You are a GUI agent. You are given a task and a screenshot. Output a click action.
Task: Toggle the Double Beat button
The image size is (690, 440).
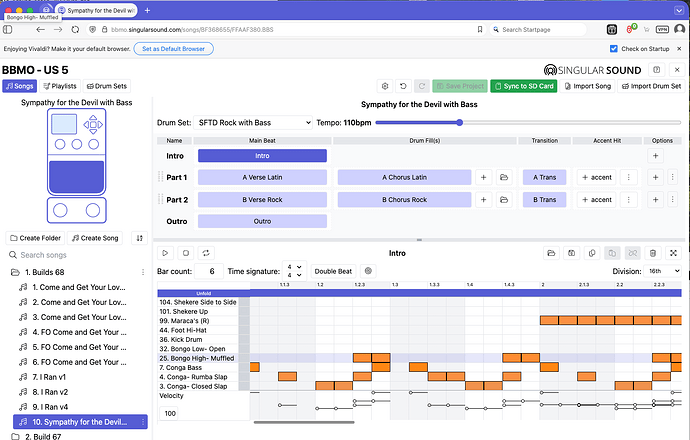[x=333, y=271]
